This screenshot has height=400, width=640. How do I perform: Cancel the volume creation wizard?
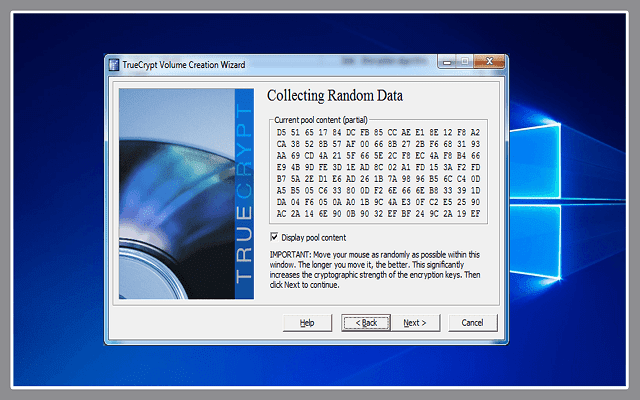[473, 323]
